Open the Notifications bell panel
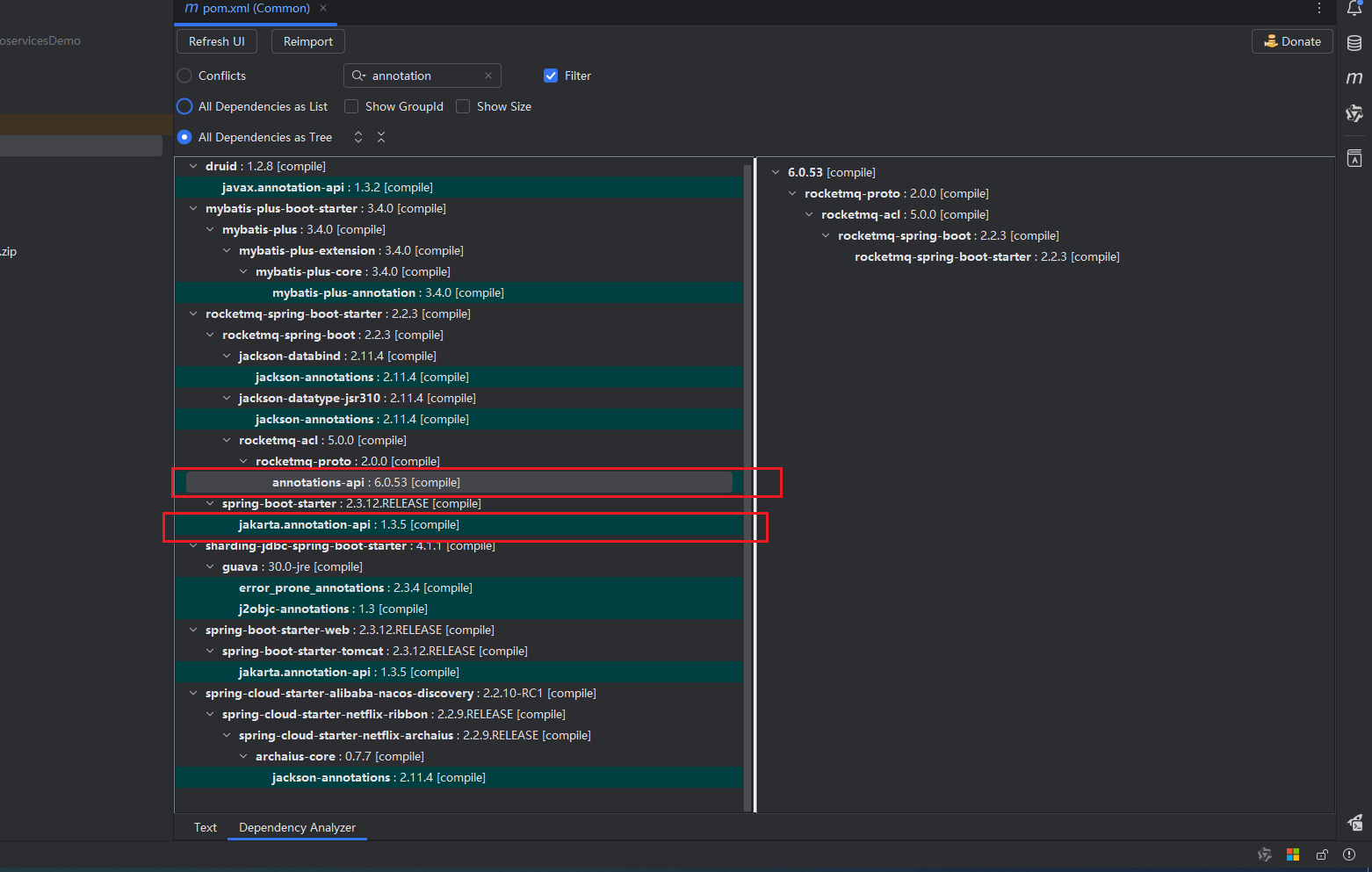 (x=1354, y=9)
